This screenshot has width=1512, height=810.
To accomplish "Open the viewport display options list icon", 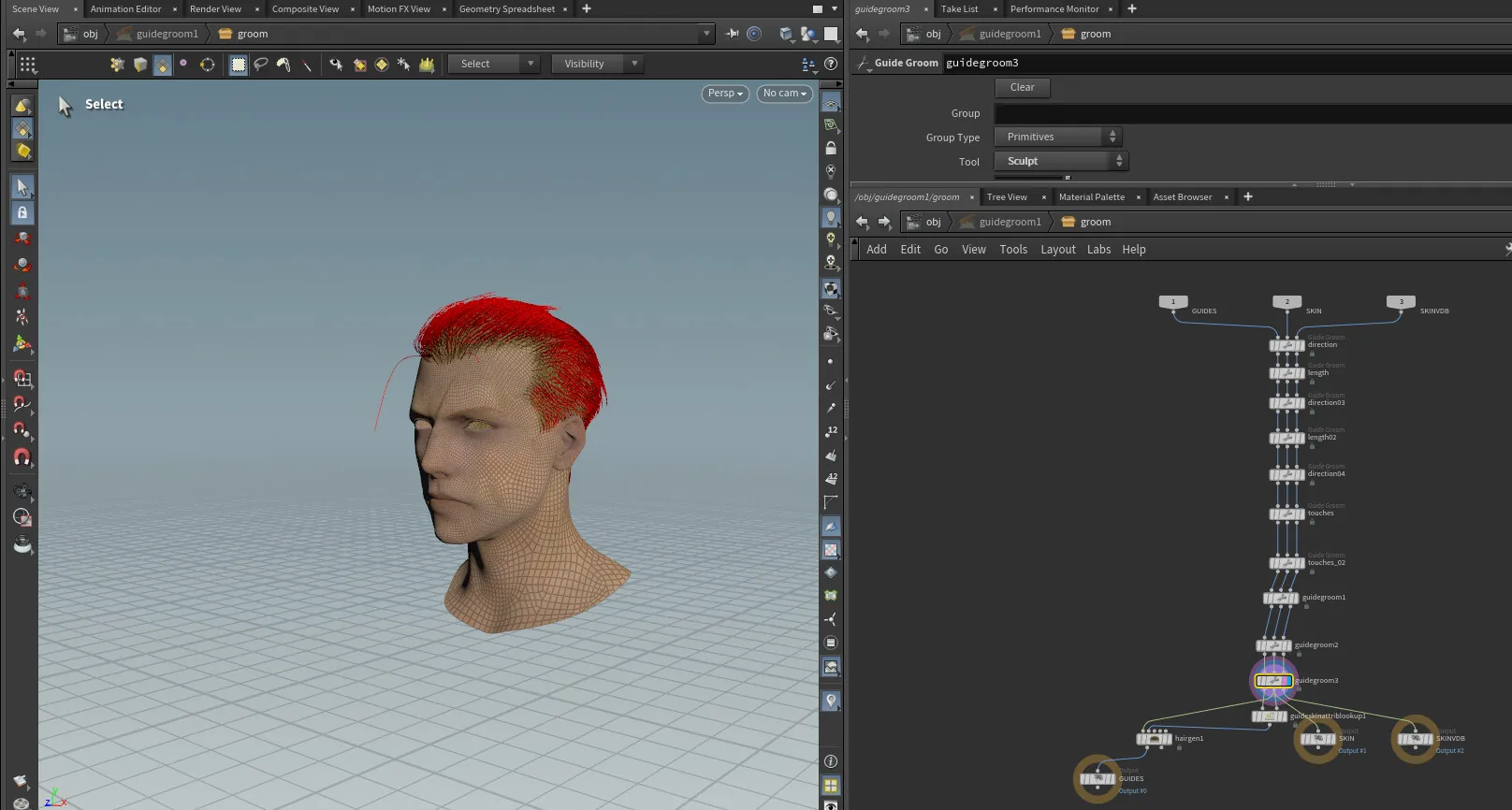I will tap(809, 65).
